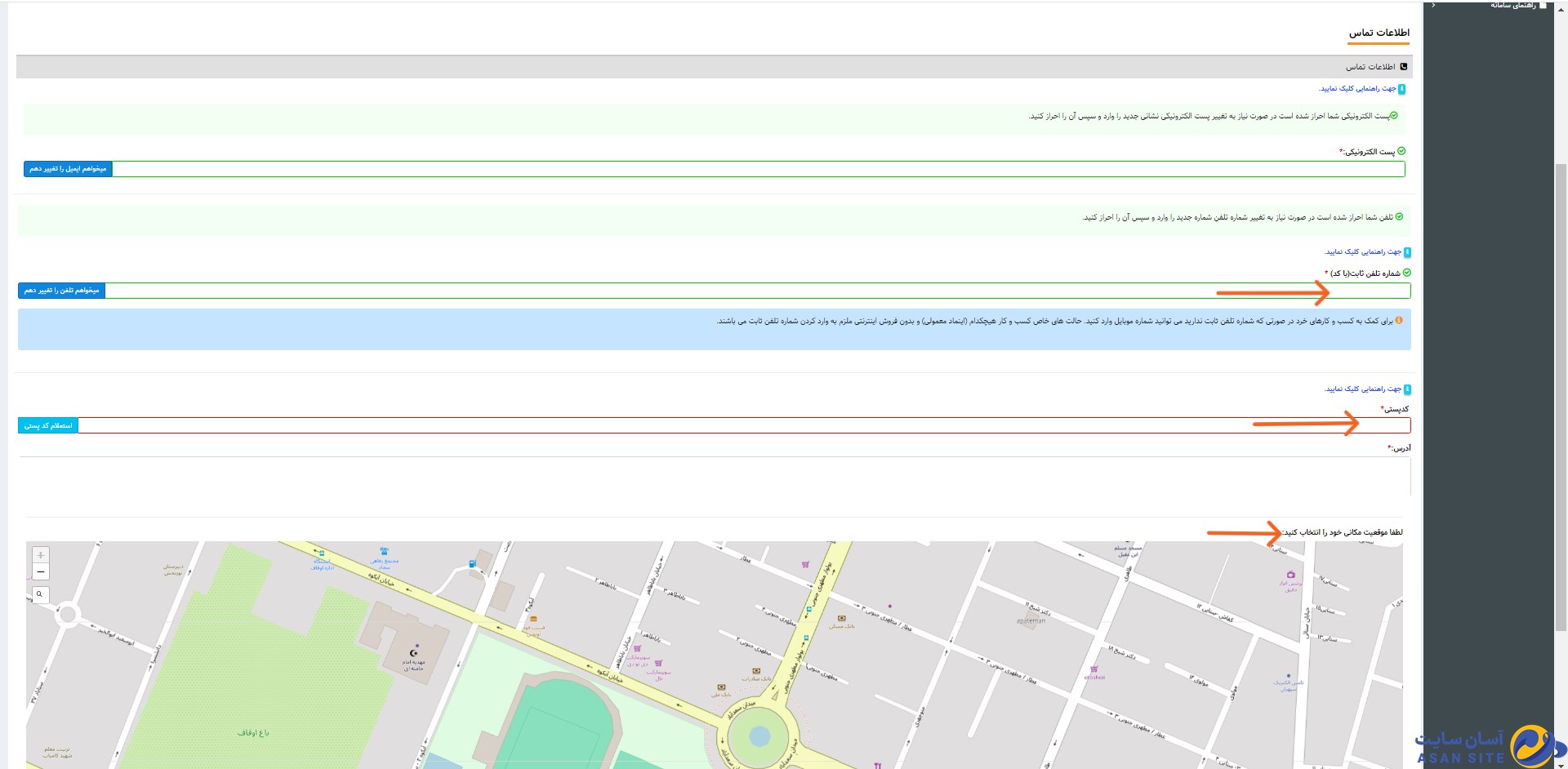Click the address (آدرس) text area

click(715, 476)
